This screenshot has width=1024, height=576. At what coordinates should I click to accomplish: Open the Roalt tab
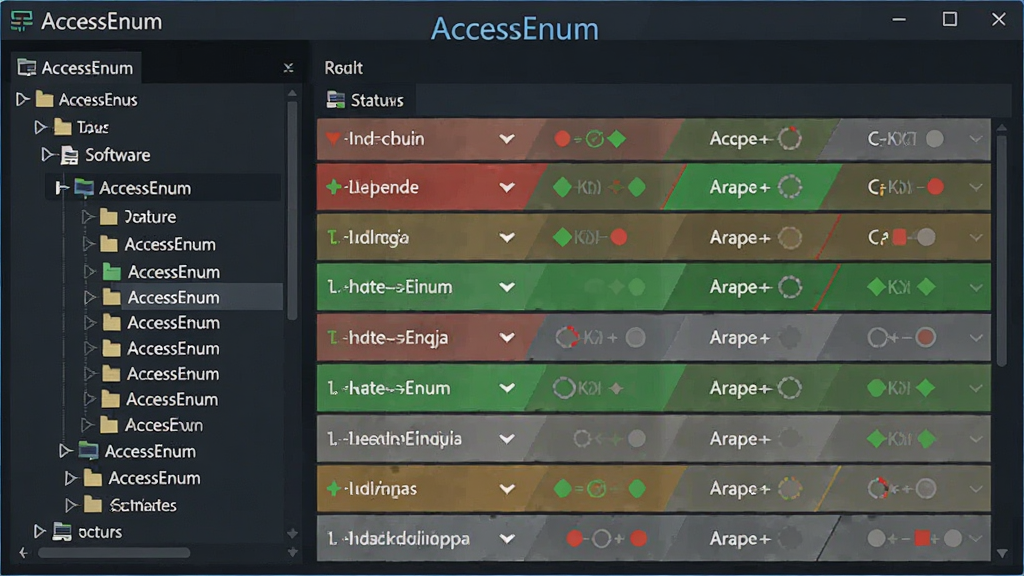(344, 68)
